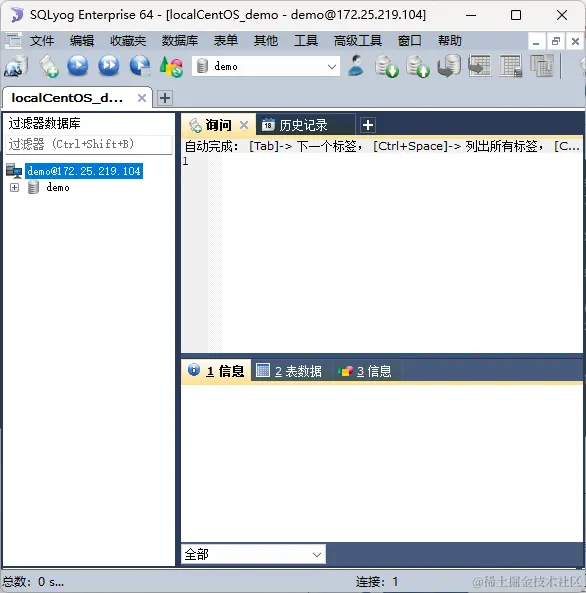Select the localCentOS_d... connection tab
Screen dimensions: 586x593
pos(77,98)
